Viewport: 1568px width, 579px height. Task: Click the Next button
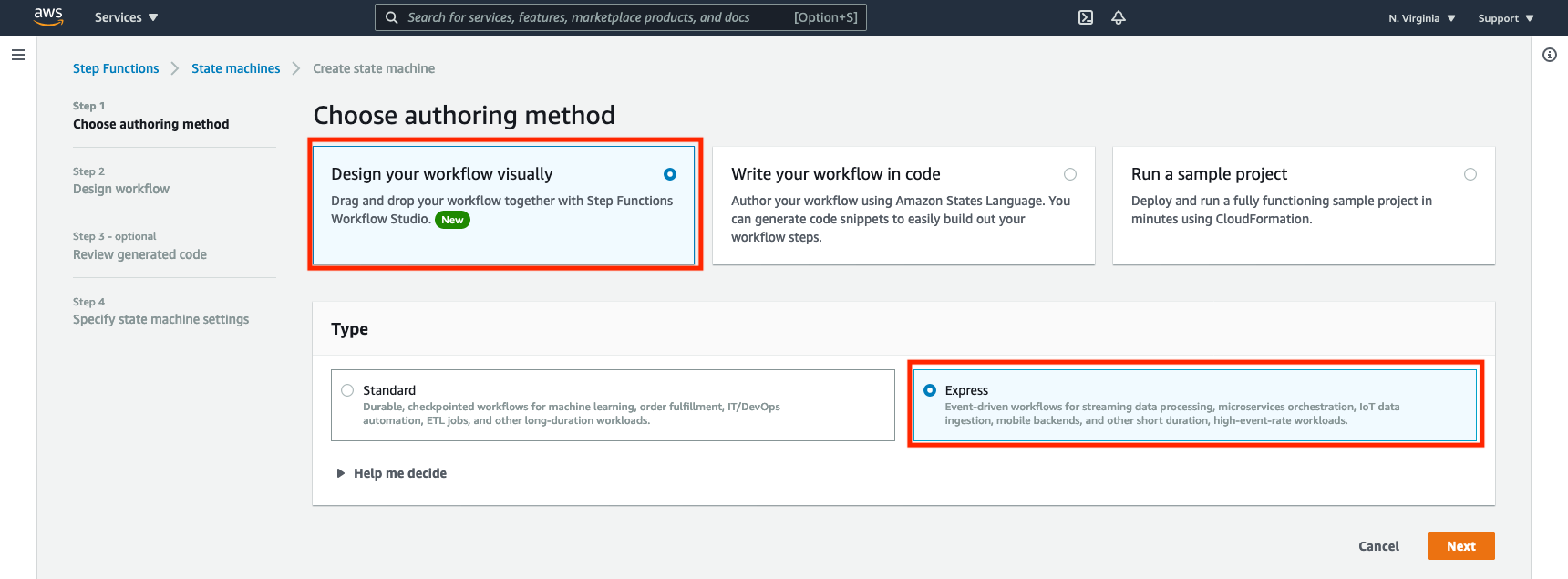tap(1461, 546)
